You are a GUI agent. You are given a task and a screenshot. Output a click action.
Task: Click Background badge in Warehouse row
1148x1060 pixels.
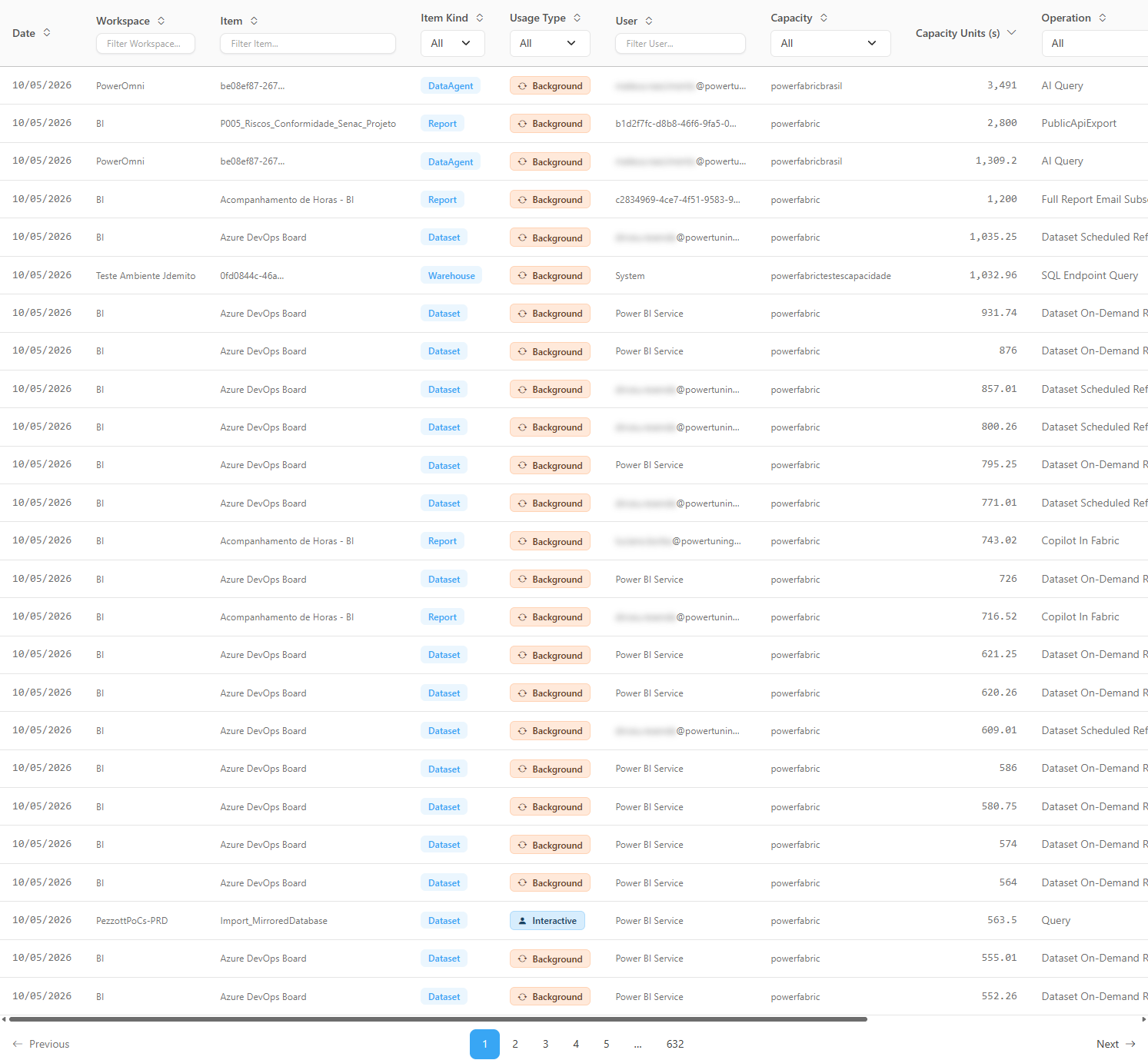coord(550,276)
